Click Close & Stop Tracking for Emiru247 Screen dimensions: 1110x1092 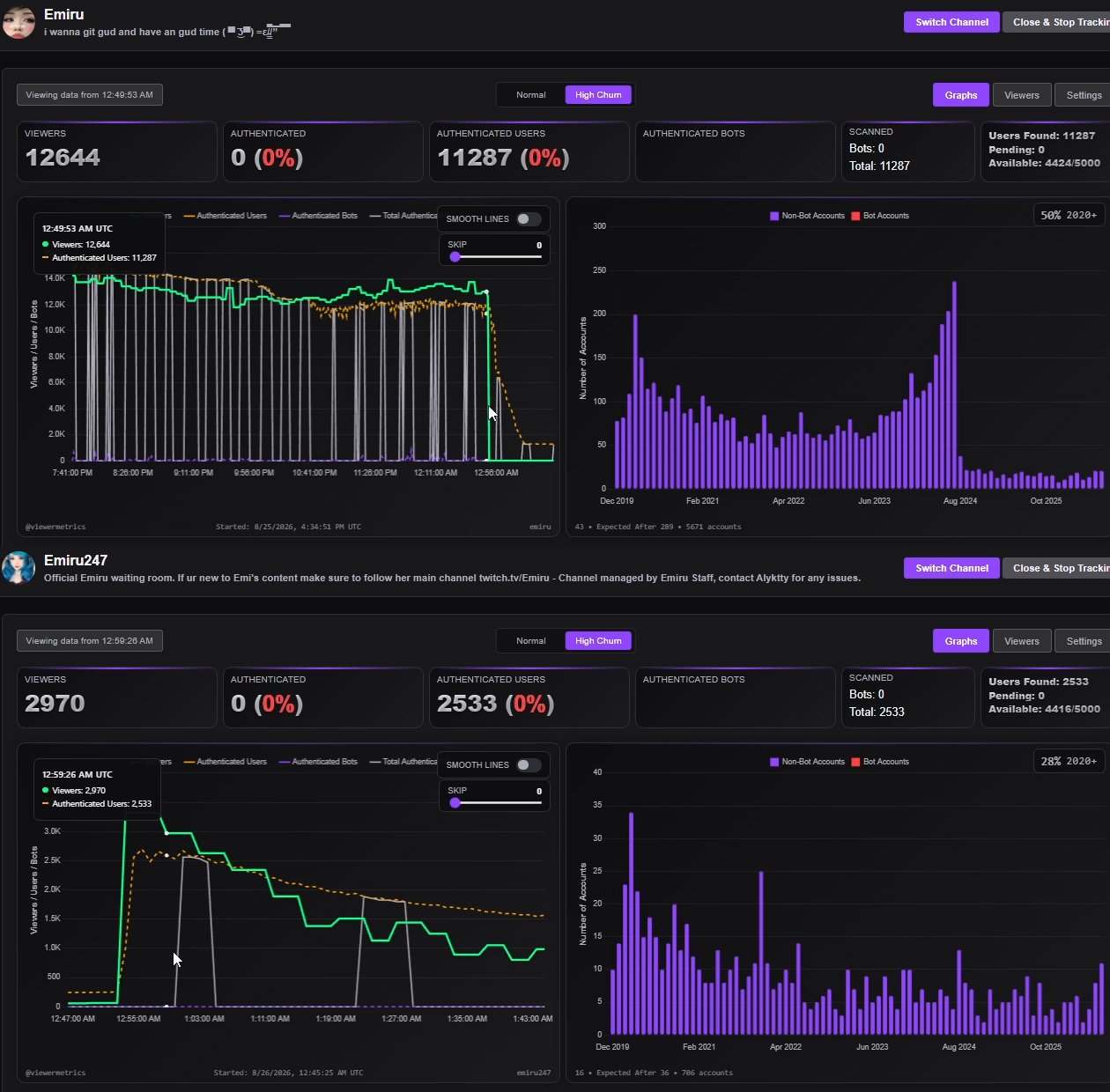click(1057, 568)
